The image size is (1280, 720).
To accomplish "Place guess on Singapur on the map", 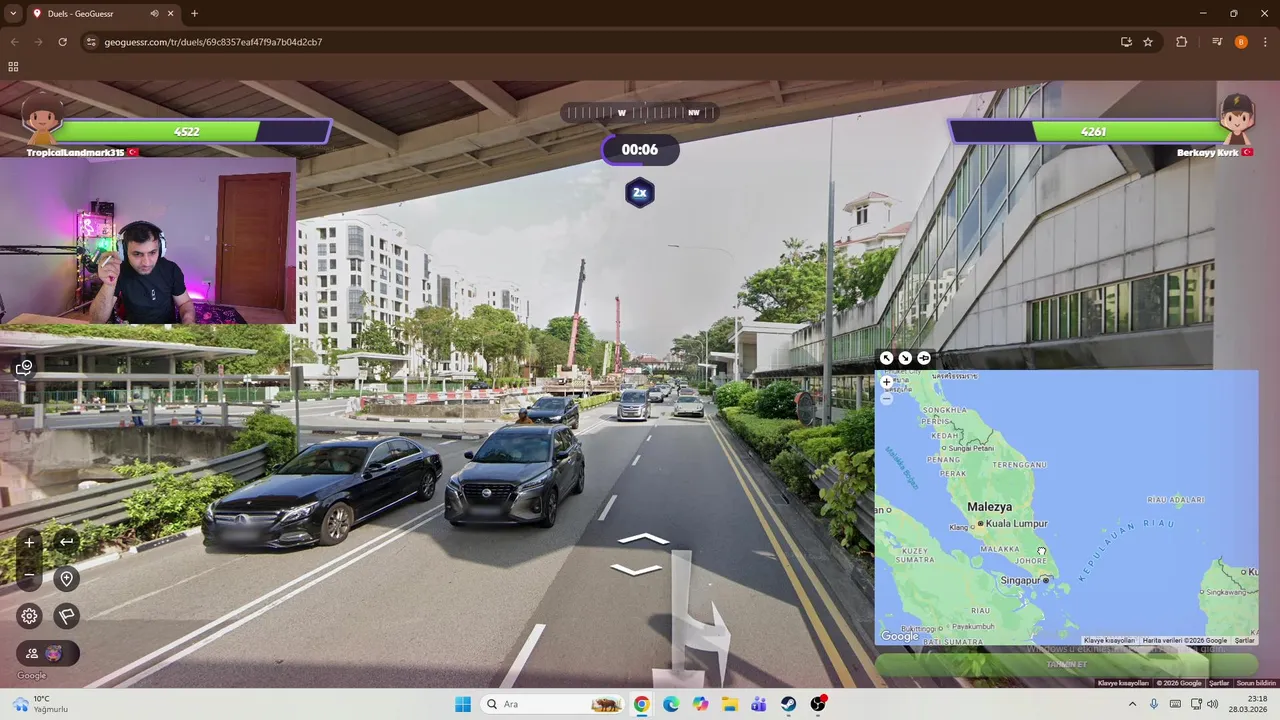I will [x=1046, y=580].
